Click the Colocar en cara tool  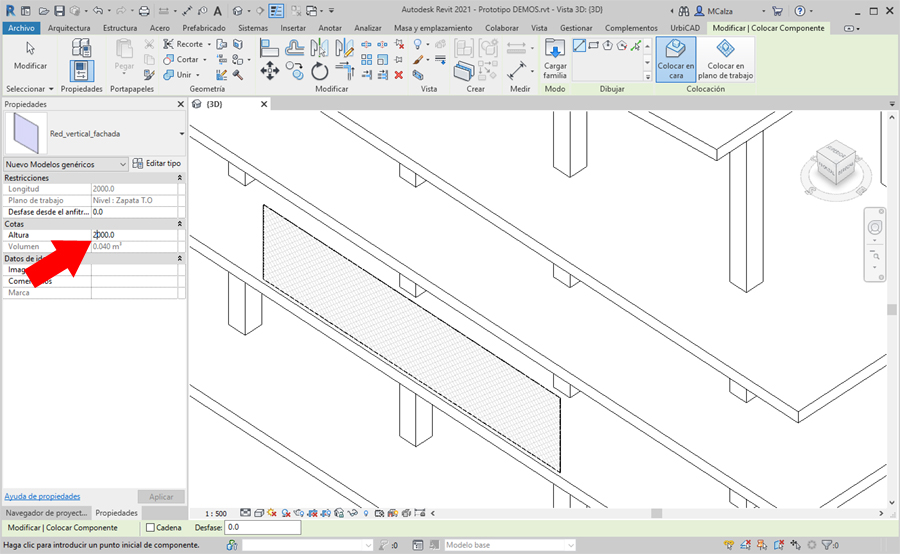pos(676,59)
